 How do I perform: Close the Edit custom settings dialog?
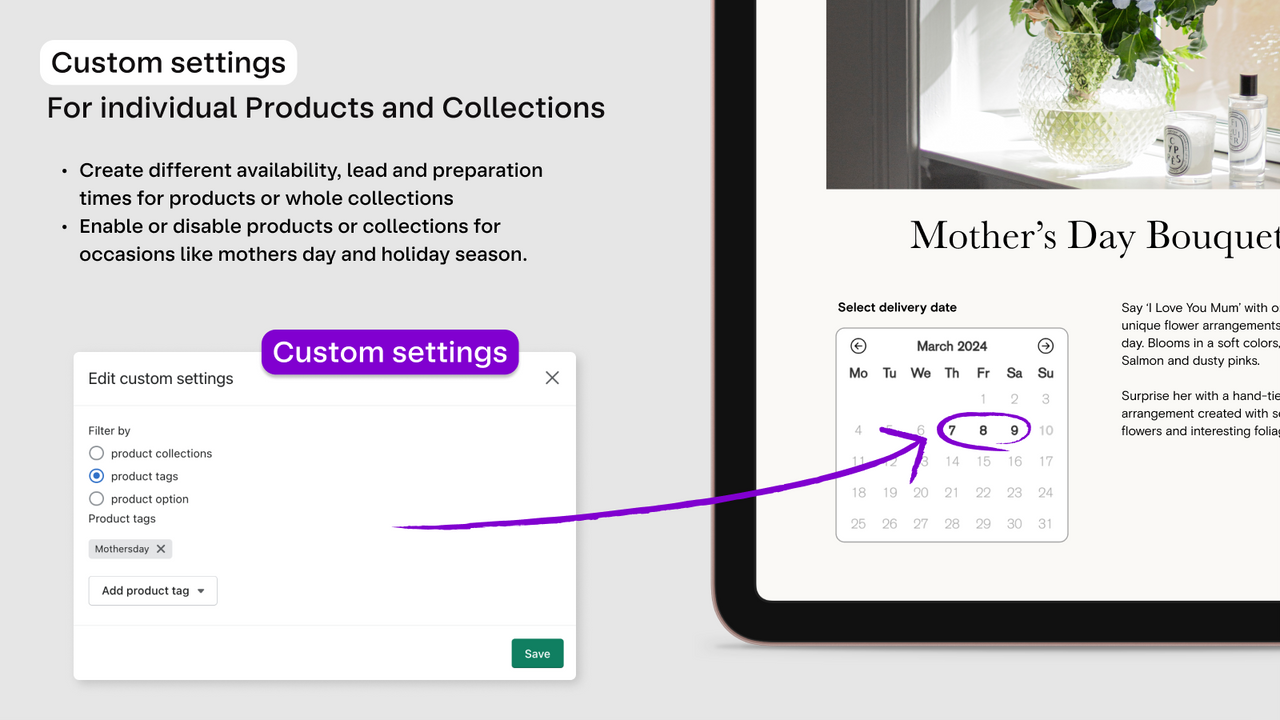point(552,378)
